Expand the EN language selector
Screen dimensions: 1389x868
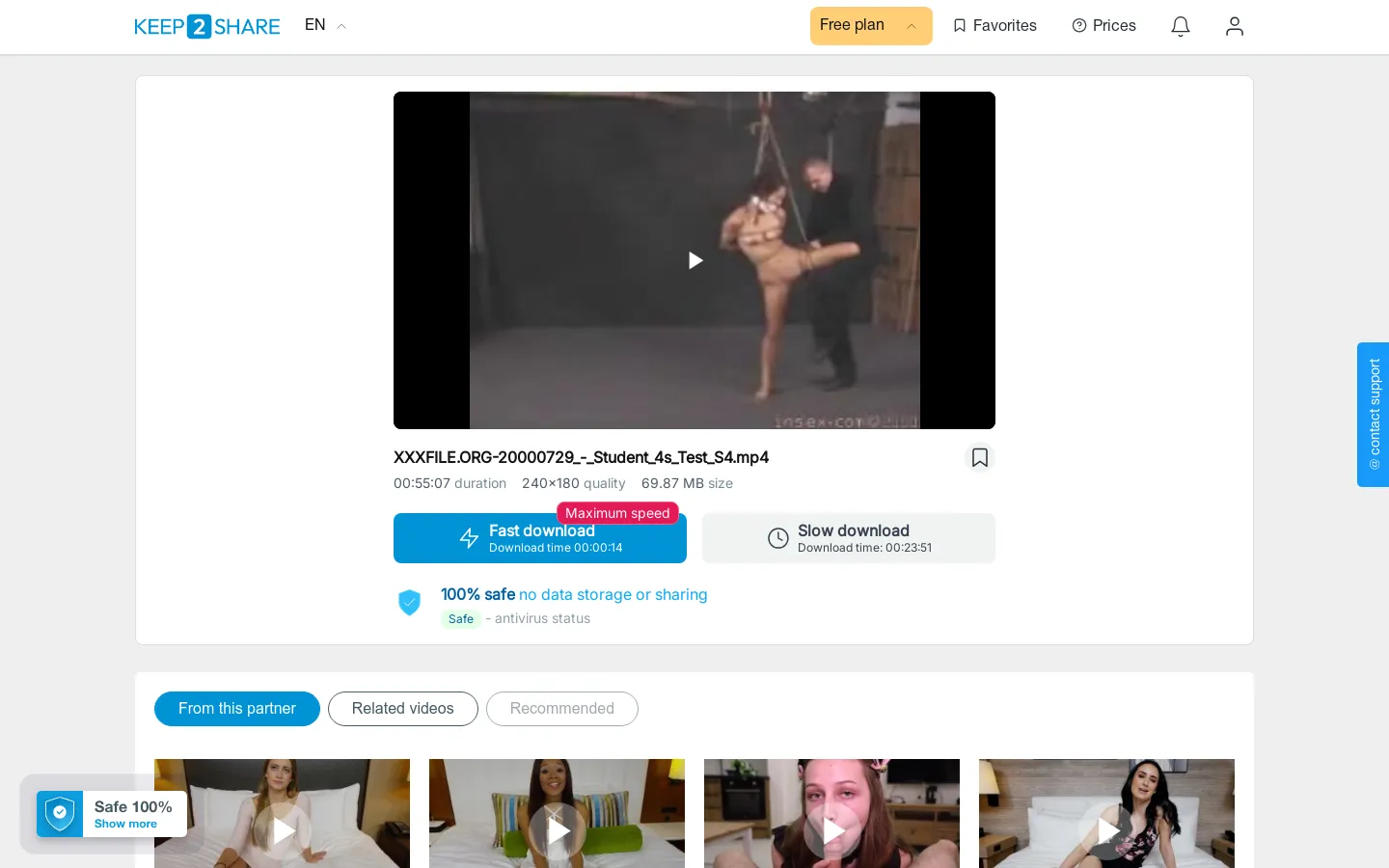[325, 25]
